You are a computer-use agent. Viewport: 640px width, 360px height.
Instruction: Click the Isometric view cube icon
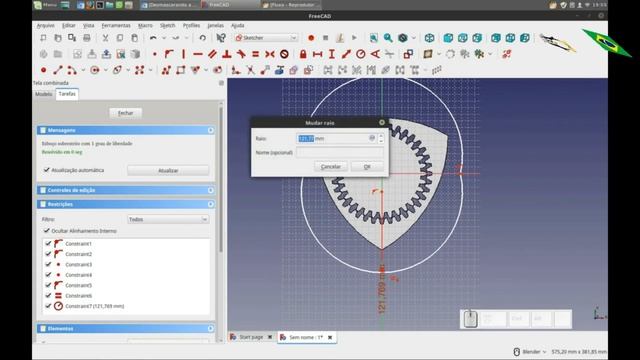click(429, 38)
